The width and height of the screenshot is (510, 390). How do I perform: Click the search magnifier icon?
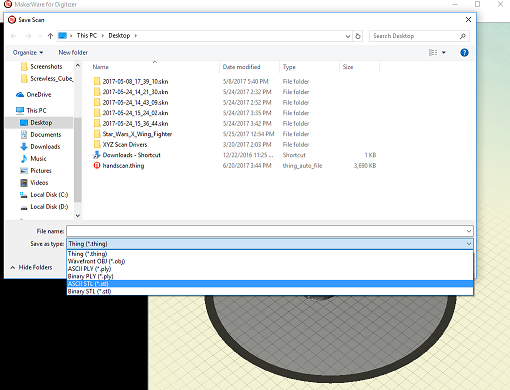[x=463, y=36]
